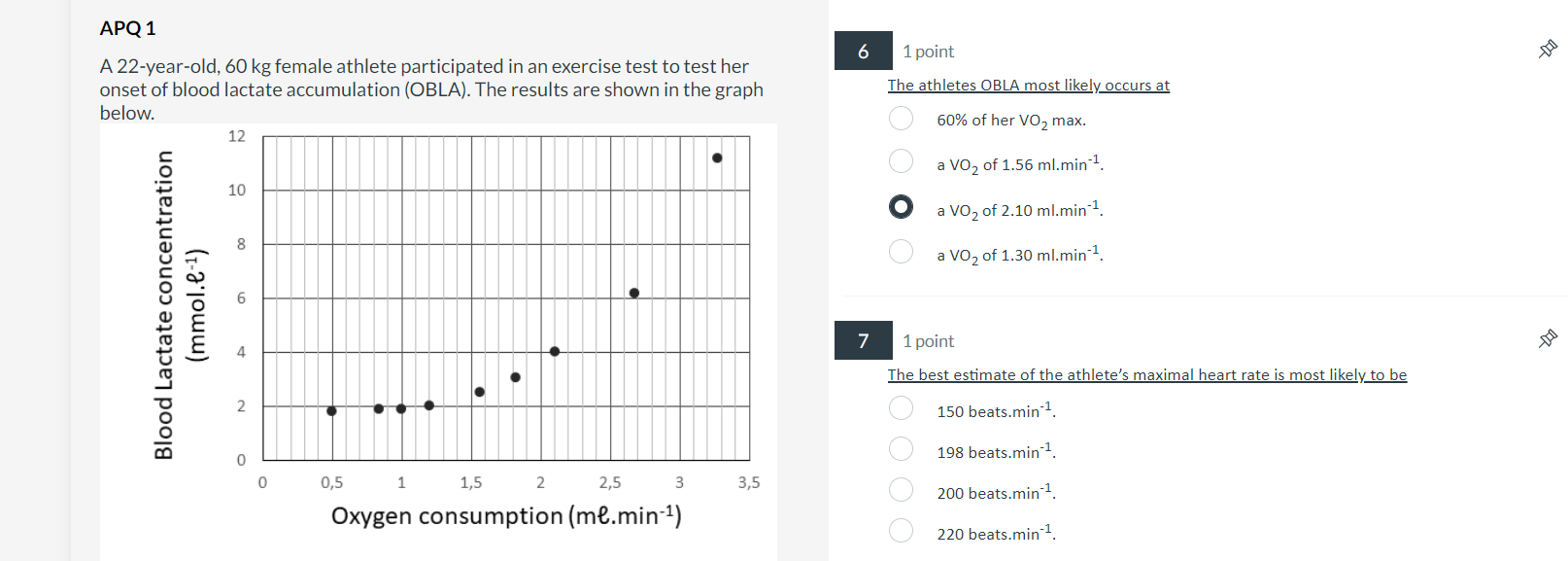
Task: Choose '198 beats.min-1' for question 7
Action: 901,449
